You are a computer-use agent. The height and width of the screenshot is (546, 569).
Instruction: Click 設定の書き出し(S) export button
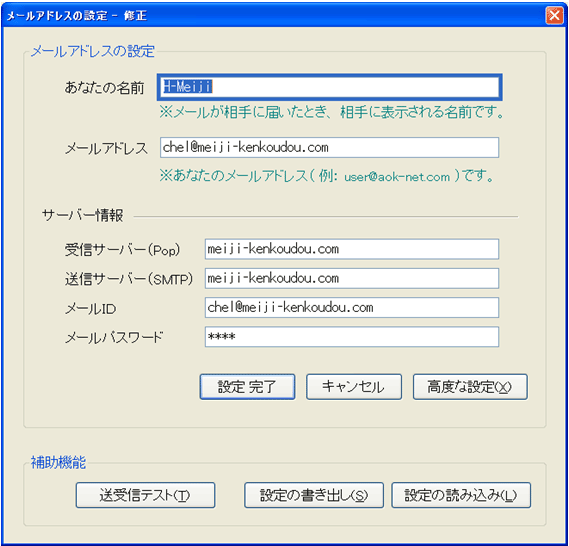point(314,495)
